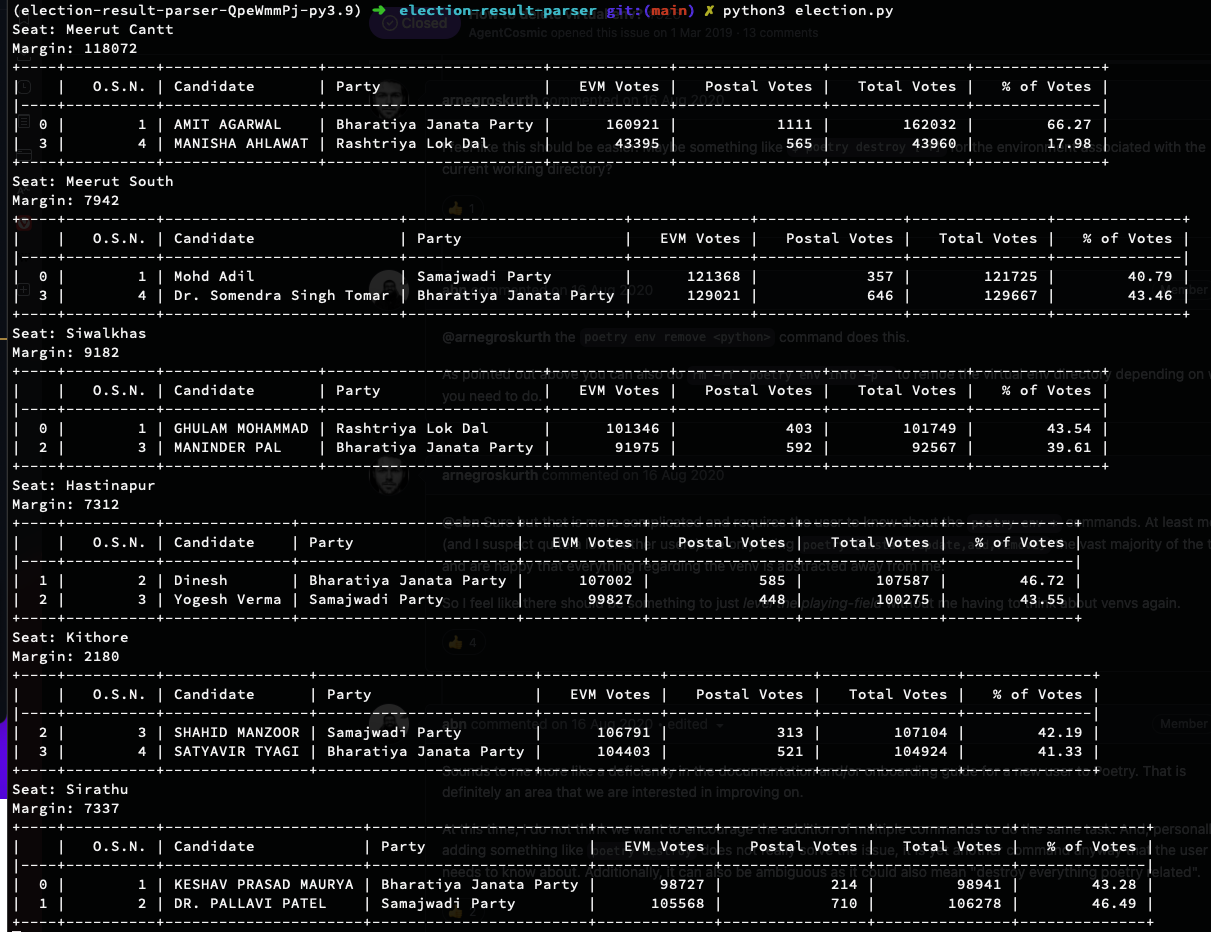Click the virtualenv name election-result-parser-QpeWmmPj-py3.9
The height and width of the screenshot is (932, 1211).
click(x=187, y=10)
